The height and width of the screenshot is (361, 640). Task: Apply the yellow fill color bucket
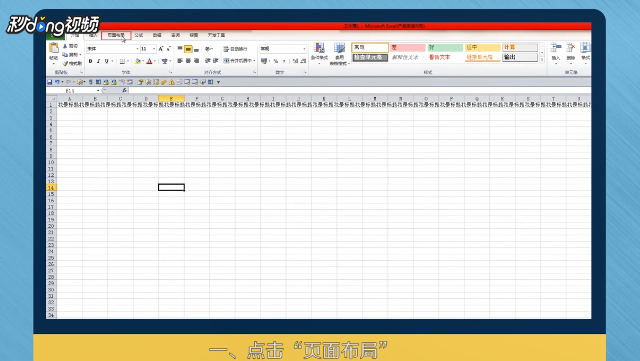[138, 61]
